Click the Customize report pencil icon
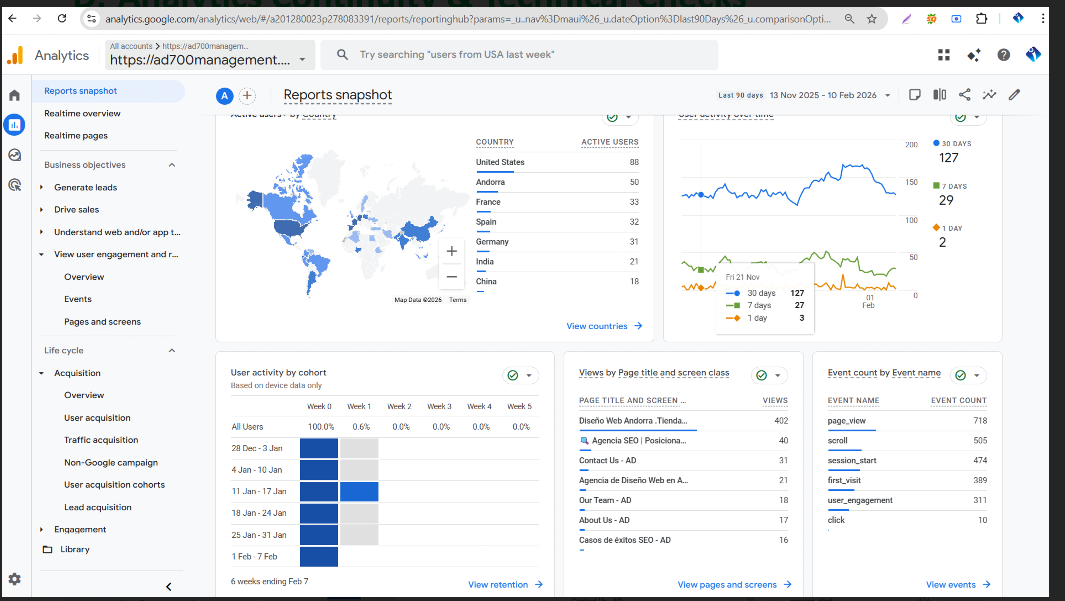 click(x=1014, y=95)
